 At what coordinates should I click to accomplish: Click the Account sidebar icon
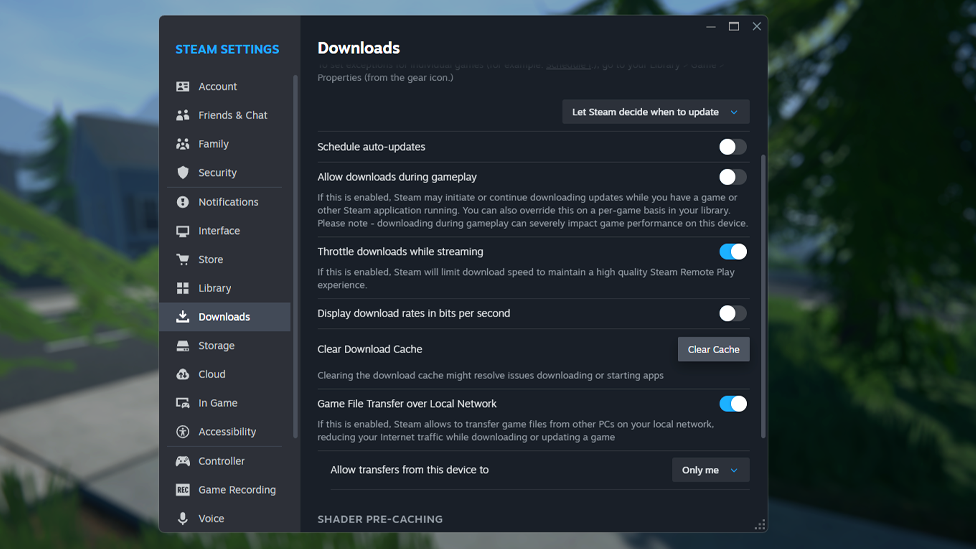point(182,87)
